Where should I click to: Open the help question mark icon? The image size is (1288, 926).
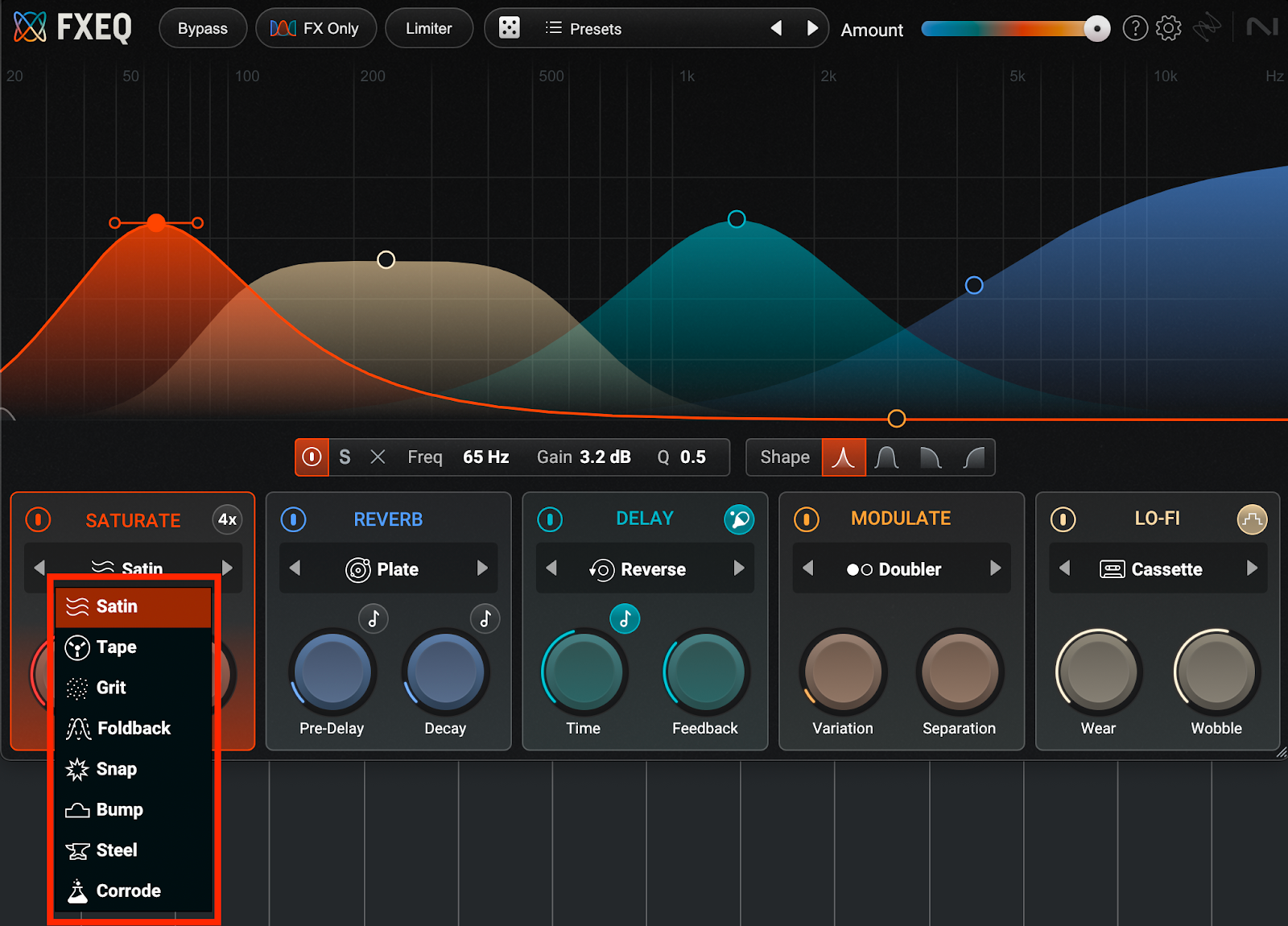[x=1135, y=28]
